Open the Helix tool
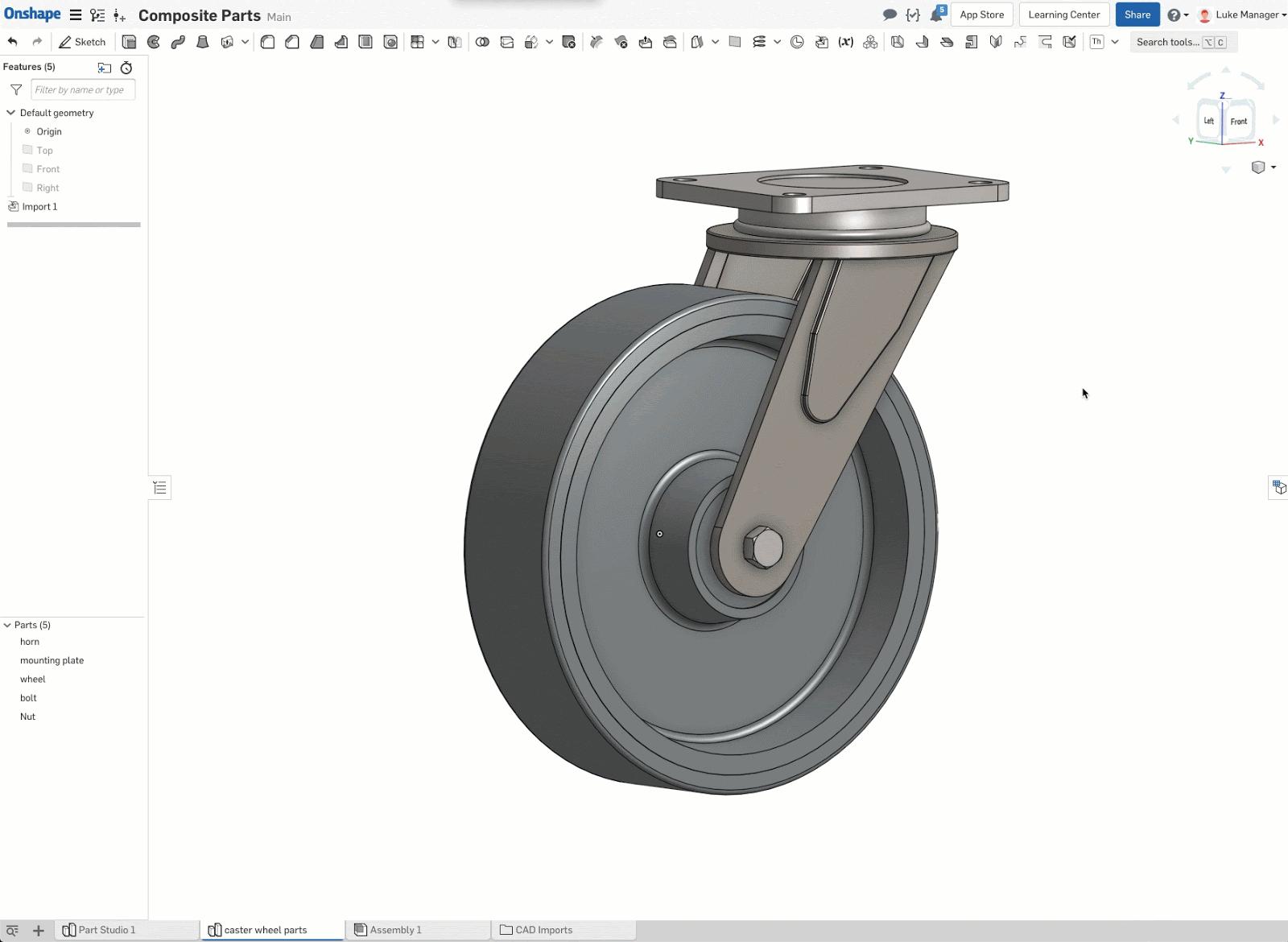Image resolution: width=1288 pixels, height=942 pixels. point(758,42)
